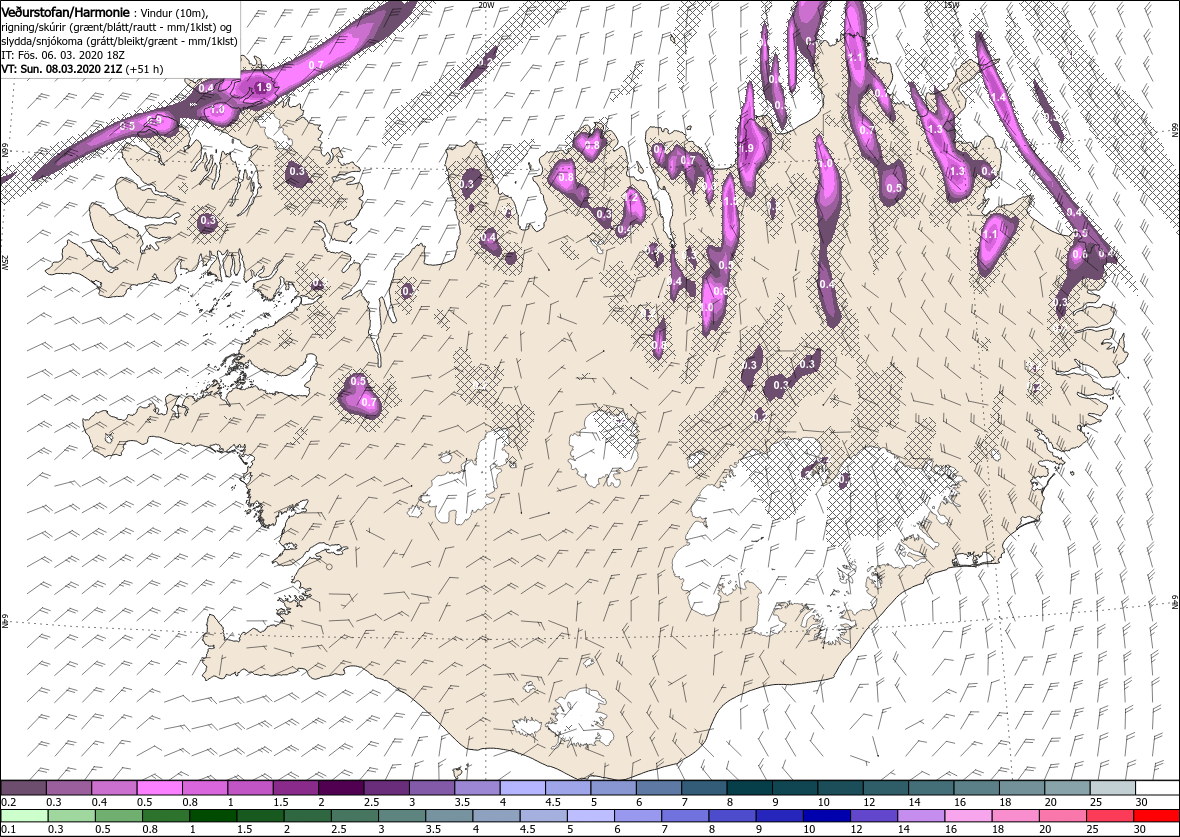Pick the pale green swatch between 0.1 and 0.3
This screenshot has width=1180, height=837.
point(24,817)
